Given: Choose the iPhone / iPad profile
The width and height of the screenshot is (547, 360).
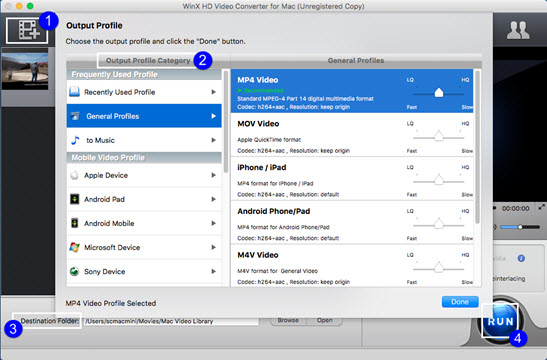Looking at the screenshot, I should click(352, 179).
